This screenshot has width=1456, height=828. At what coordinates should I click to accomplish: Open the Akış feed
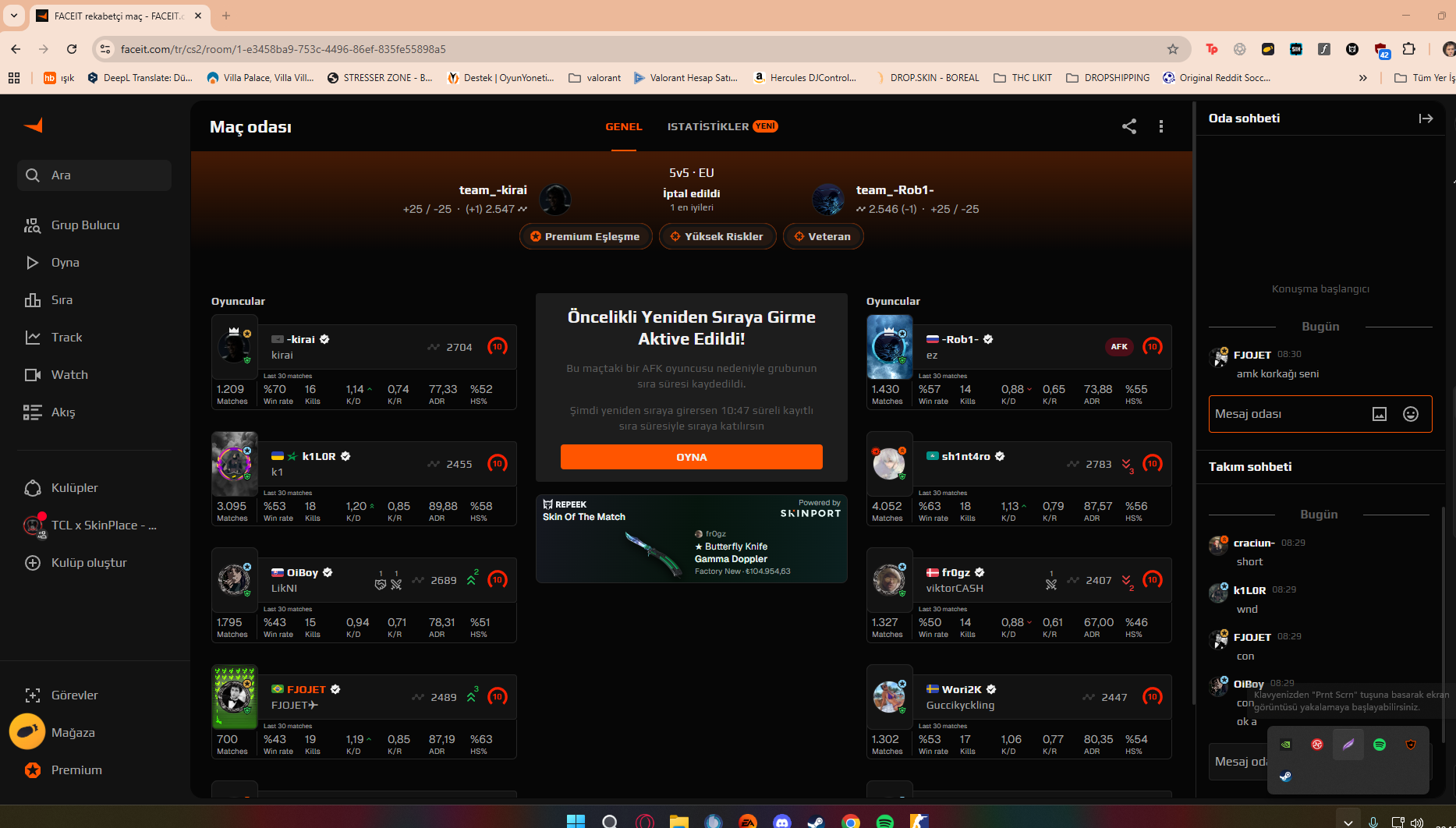click(x=63, y=412)
